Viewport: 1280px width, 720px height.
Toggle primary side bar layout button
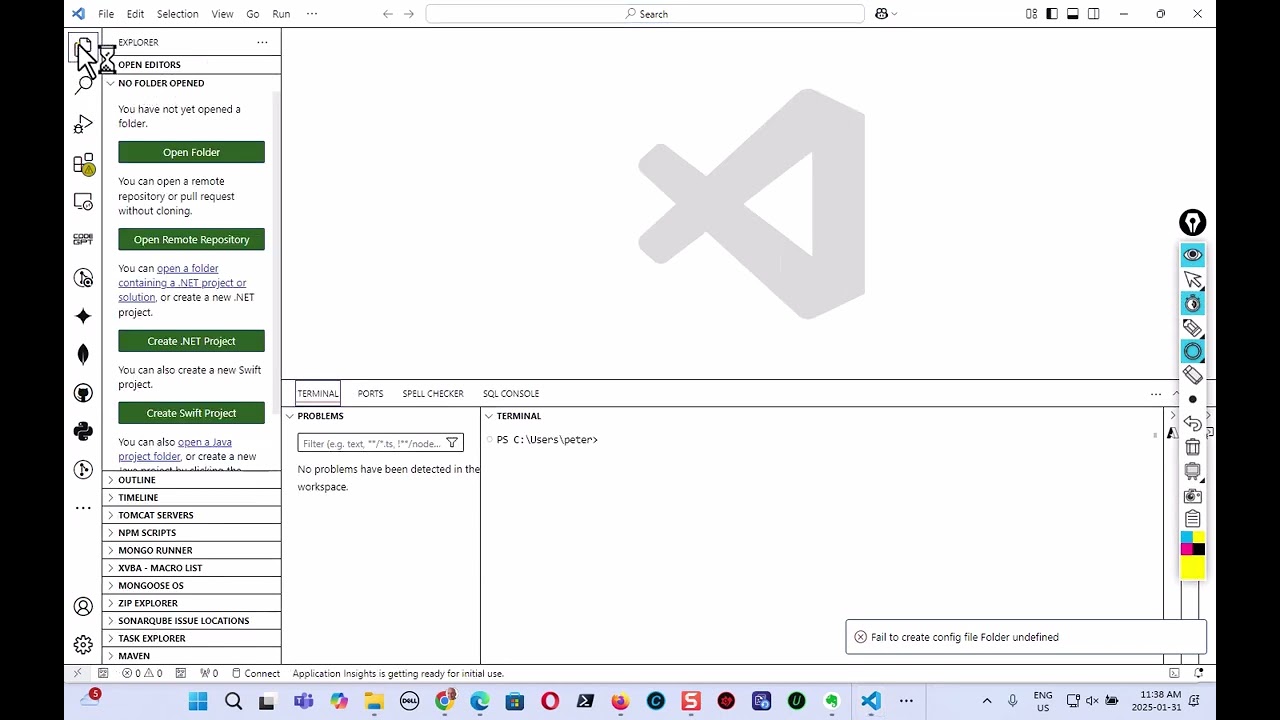coord(1052,14)
